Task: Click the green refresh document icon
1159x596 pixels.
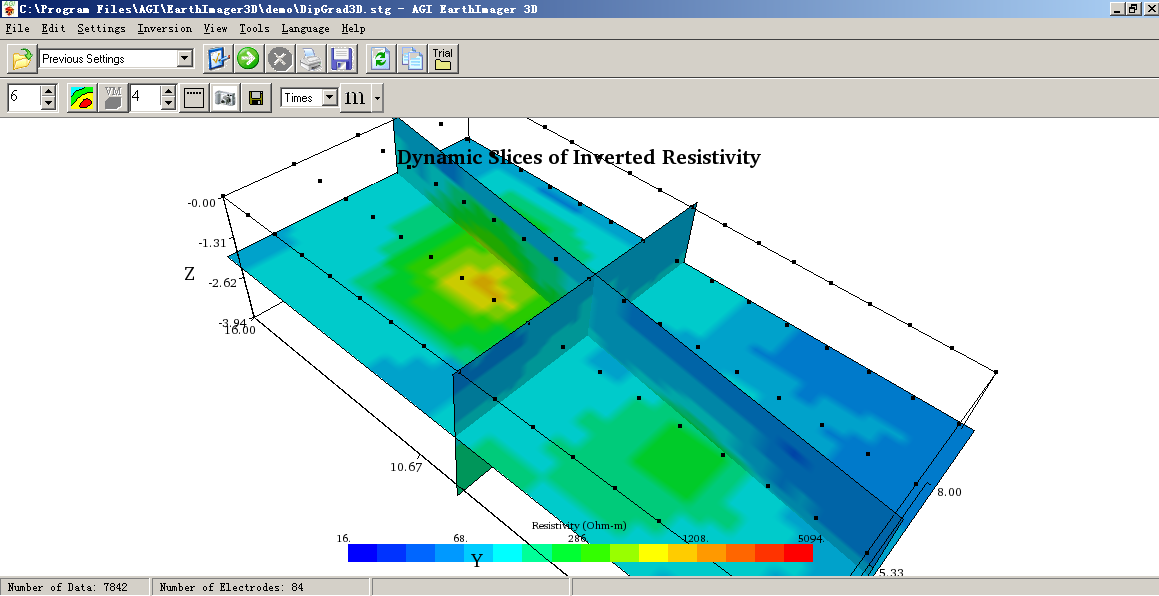Action: (381, 58)
